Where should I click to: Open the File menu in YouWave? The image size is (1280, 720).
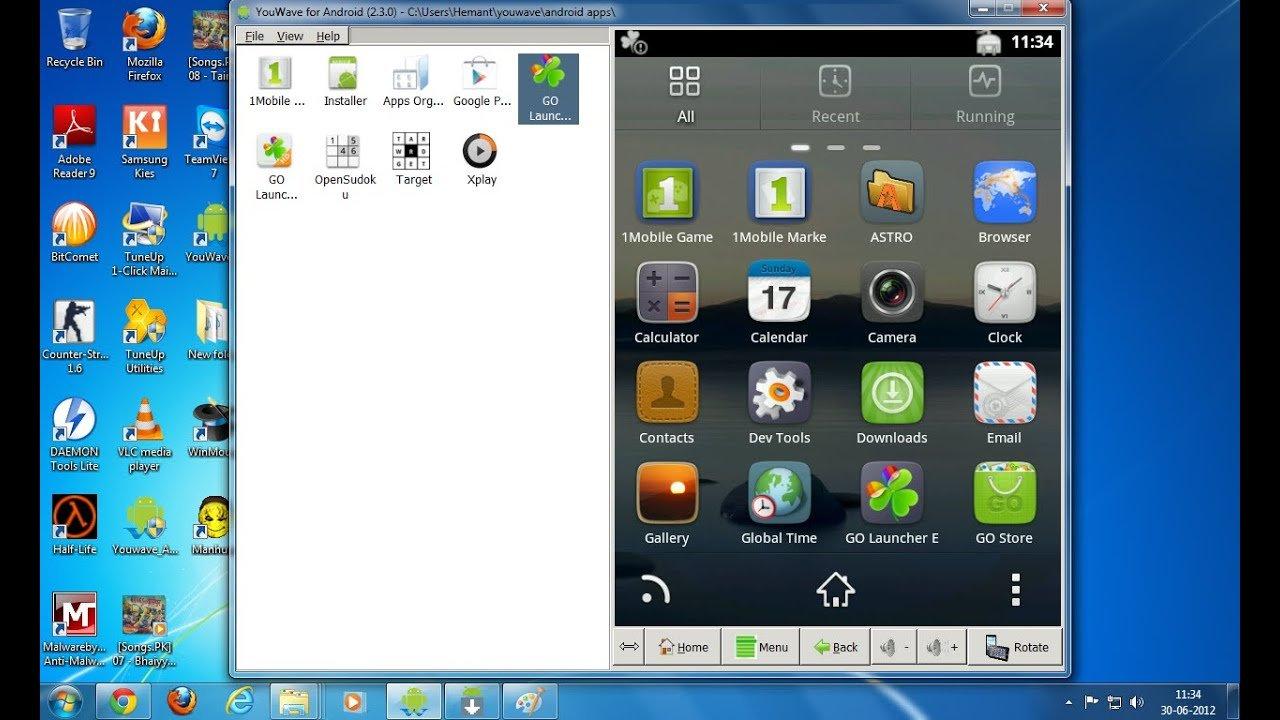pos(254,35)
